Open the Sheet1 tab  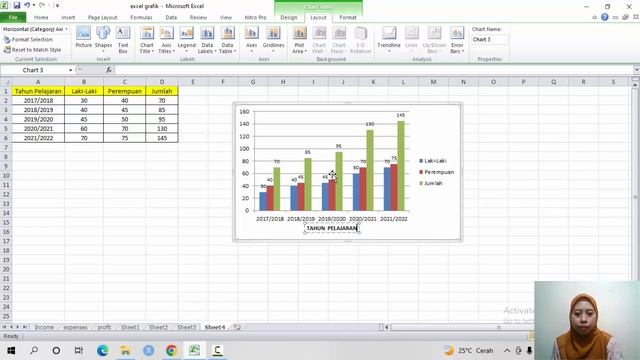point(130,327)
